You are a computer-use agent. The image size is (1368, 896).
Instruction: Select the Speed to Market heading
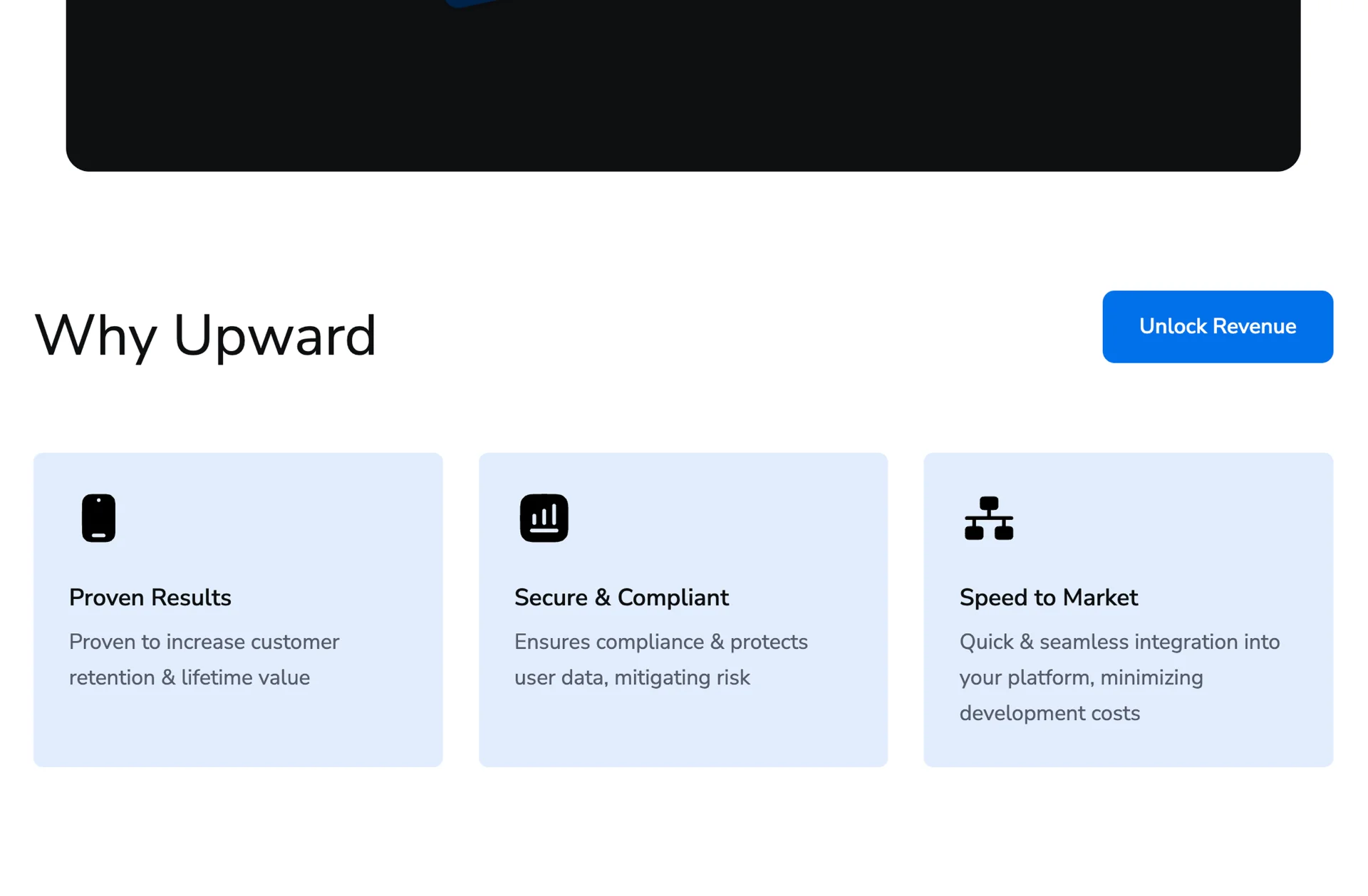pyautogui.click(x=1048, y=598)
